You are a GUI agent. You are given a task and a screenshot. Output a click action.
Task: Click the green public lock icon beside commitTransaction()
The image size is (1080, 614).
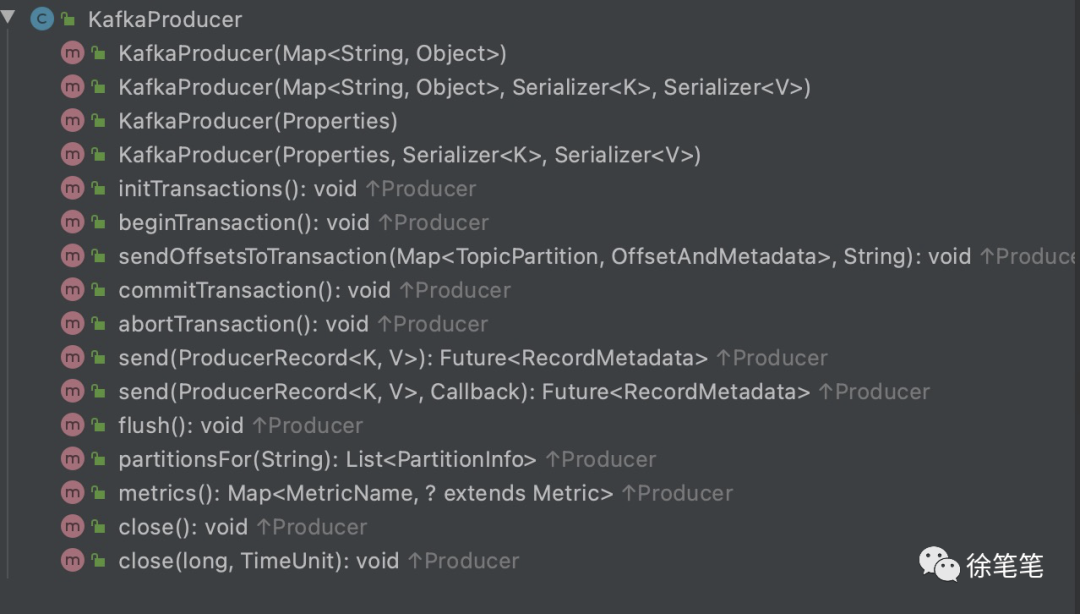coord(98,290)
